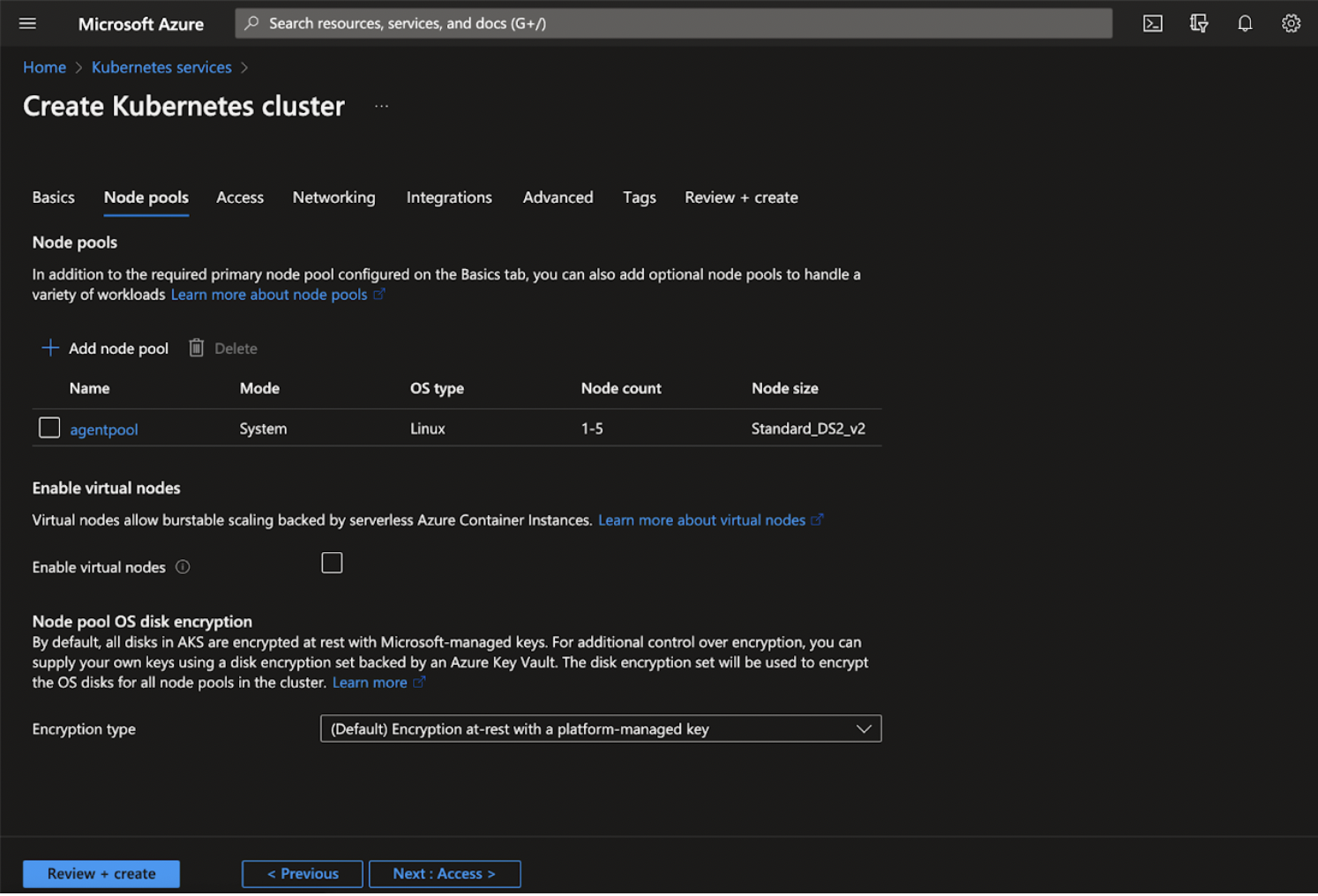Open portal settings gear
The image size is (1318, 896).
1291,24
